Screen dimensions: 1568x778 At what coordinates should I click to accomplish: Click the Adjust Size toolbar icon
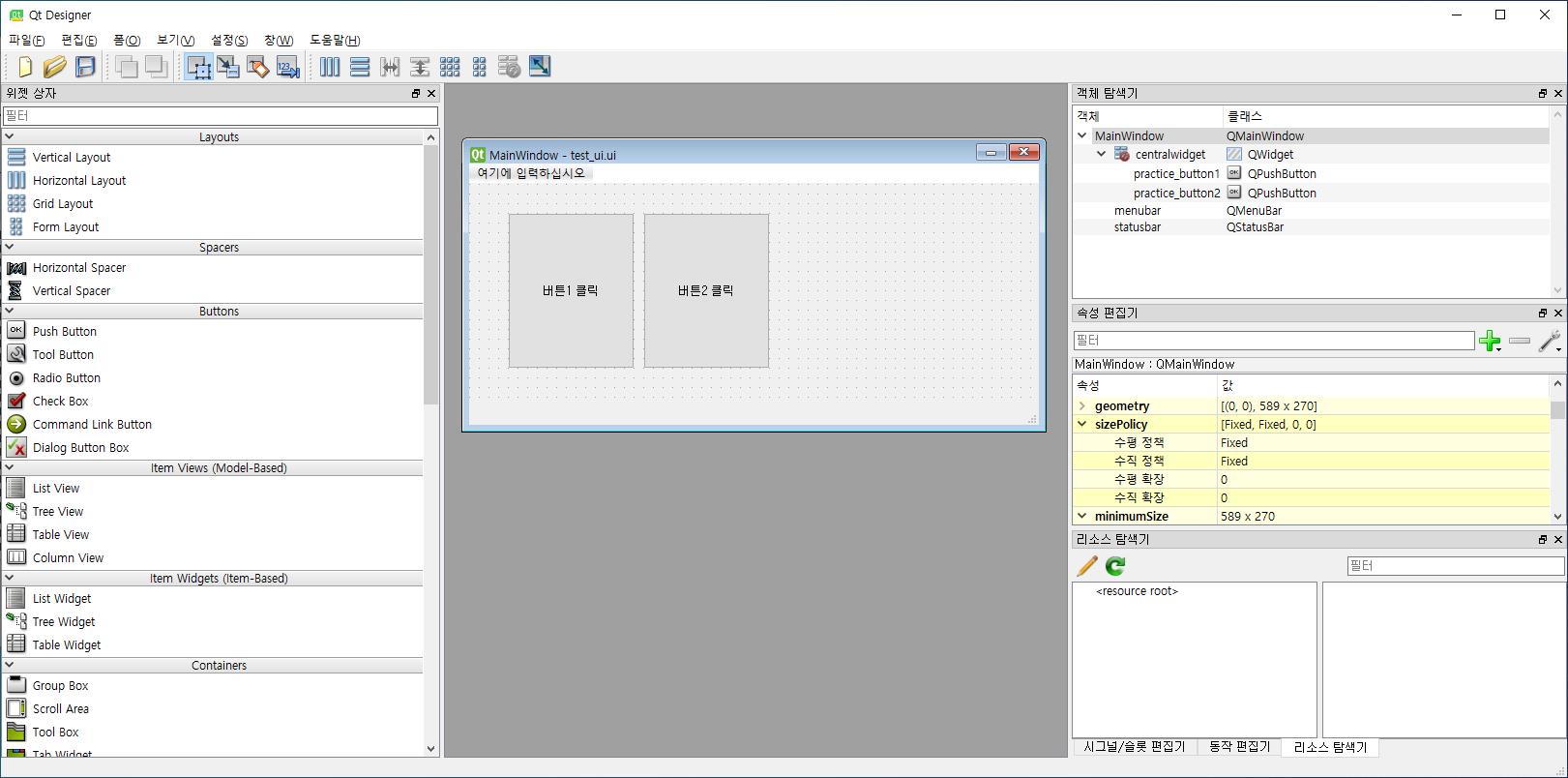(x=540, y=67)
